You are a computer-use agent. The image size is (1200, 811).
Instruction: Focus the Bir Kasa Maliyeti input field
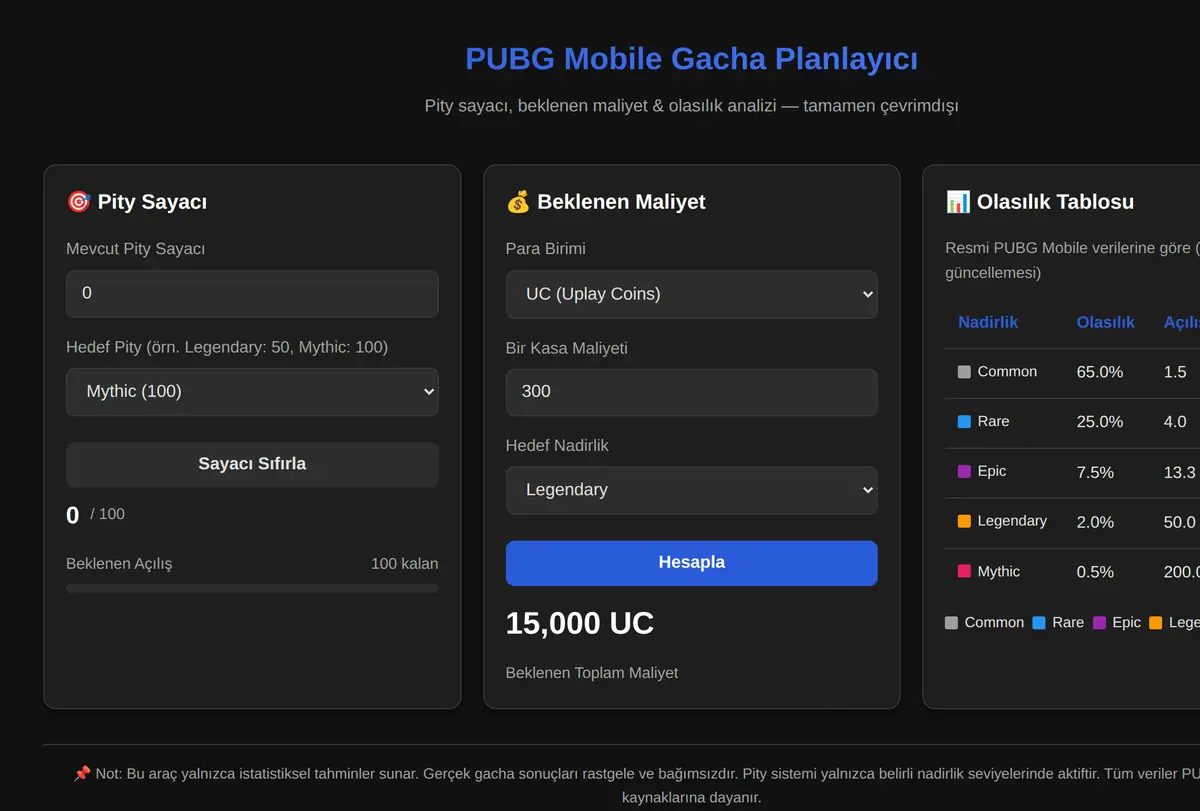pos(692,392)
